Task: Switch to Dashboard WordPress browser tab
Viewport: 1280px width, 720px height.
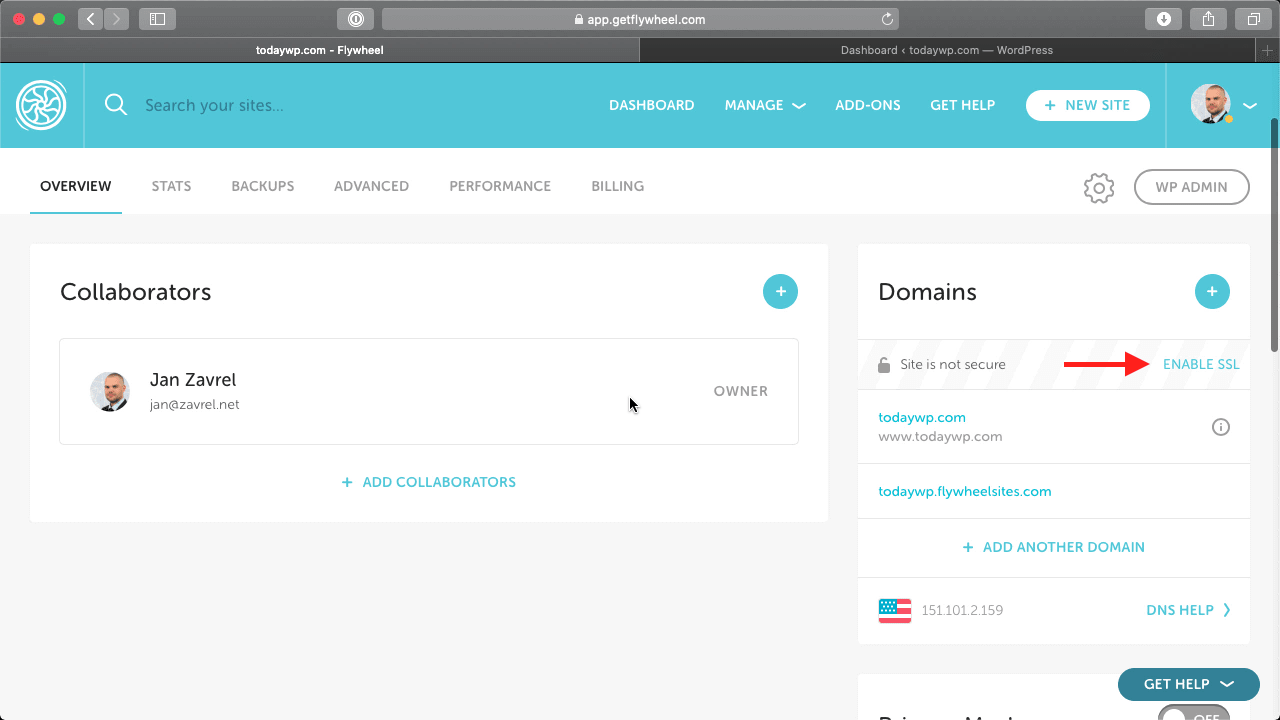Action: tap(947, 50)
